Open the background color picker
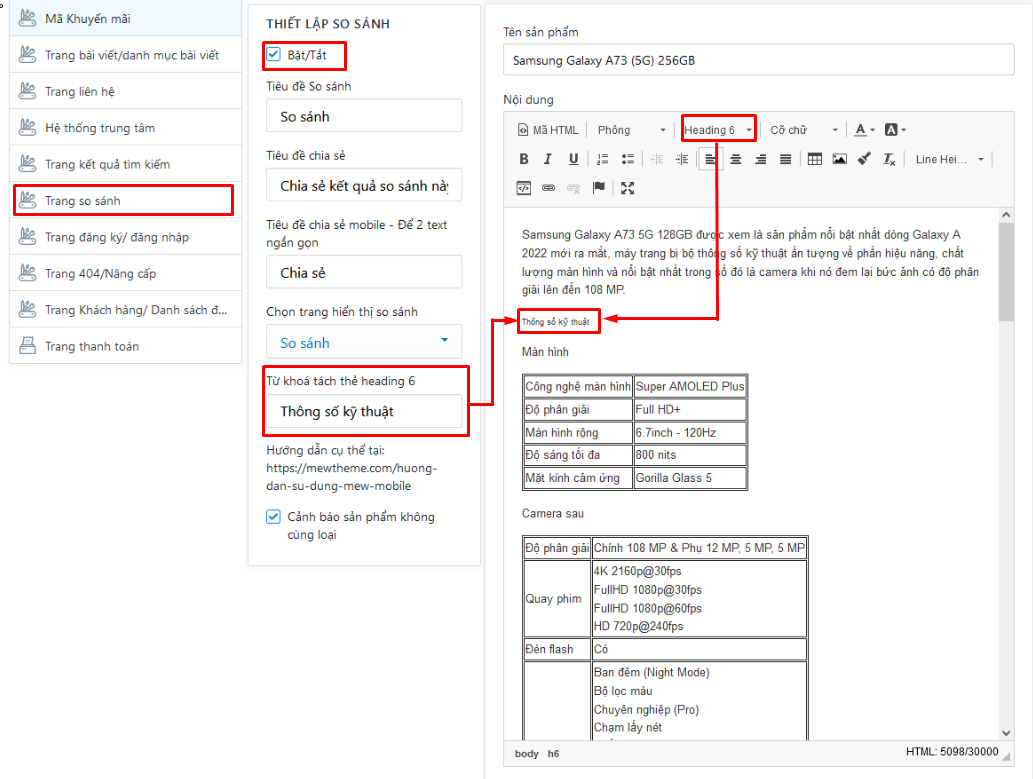 895,130
